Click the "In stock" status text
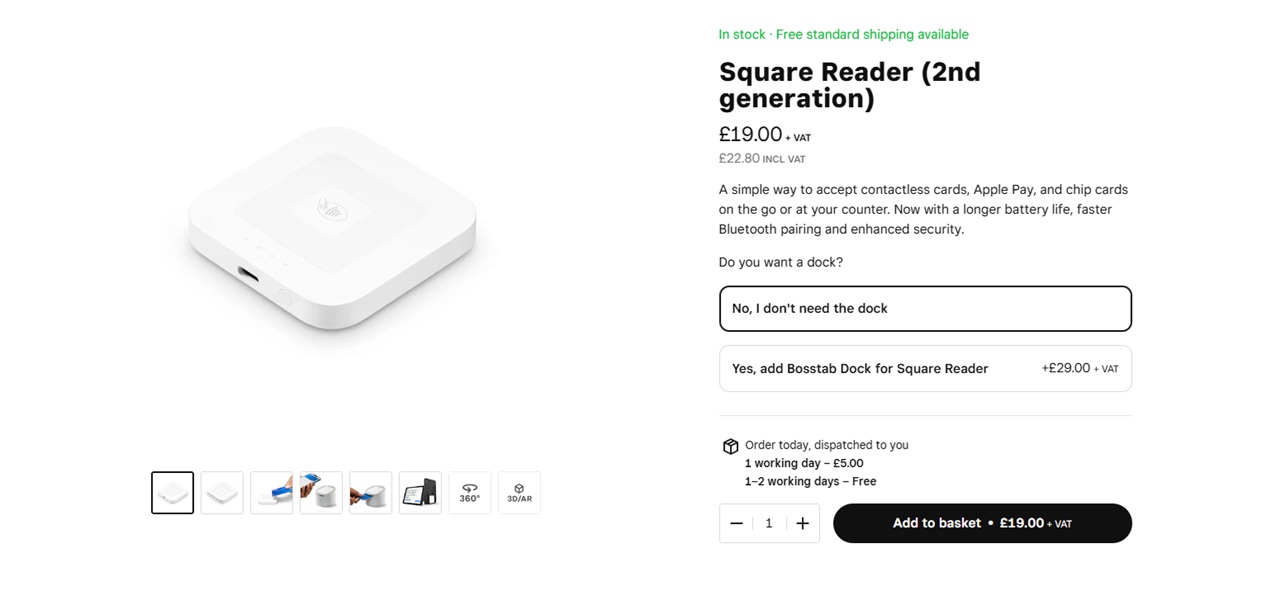The width and height of the screenshot is (1280, 591). coord(741,33)
